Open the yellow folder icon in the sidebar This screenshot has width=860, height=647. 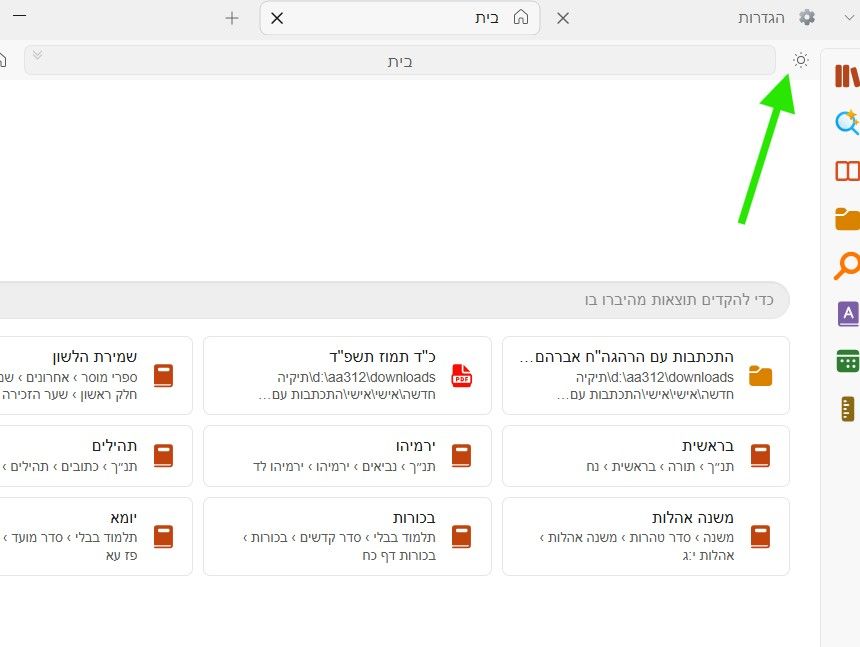coord(847,219)
